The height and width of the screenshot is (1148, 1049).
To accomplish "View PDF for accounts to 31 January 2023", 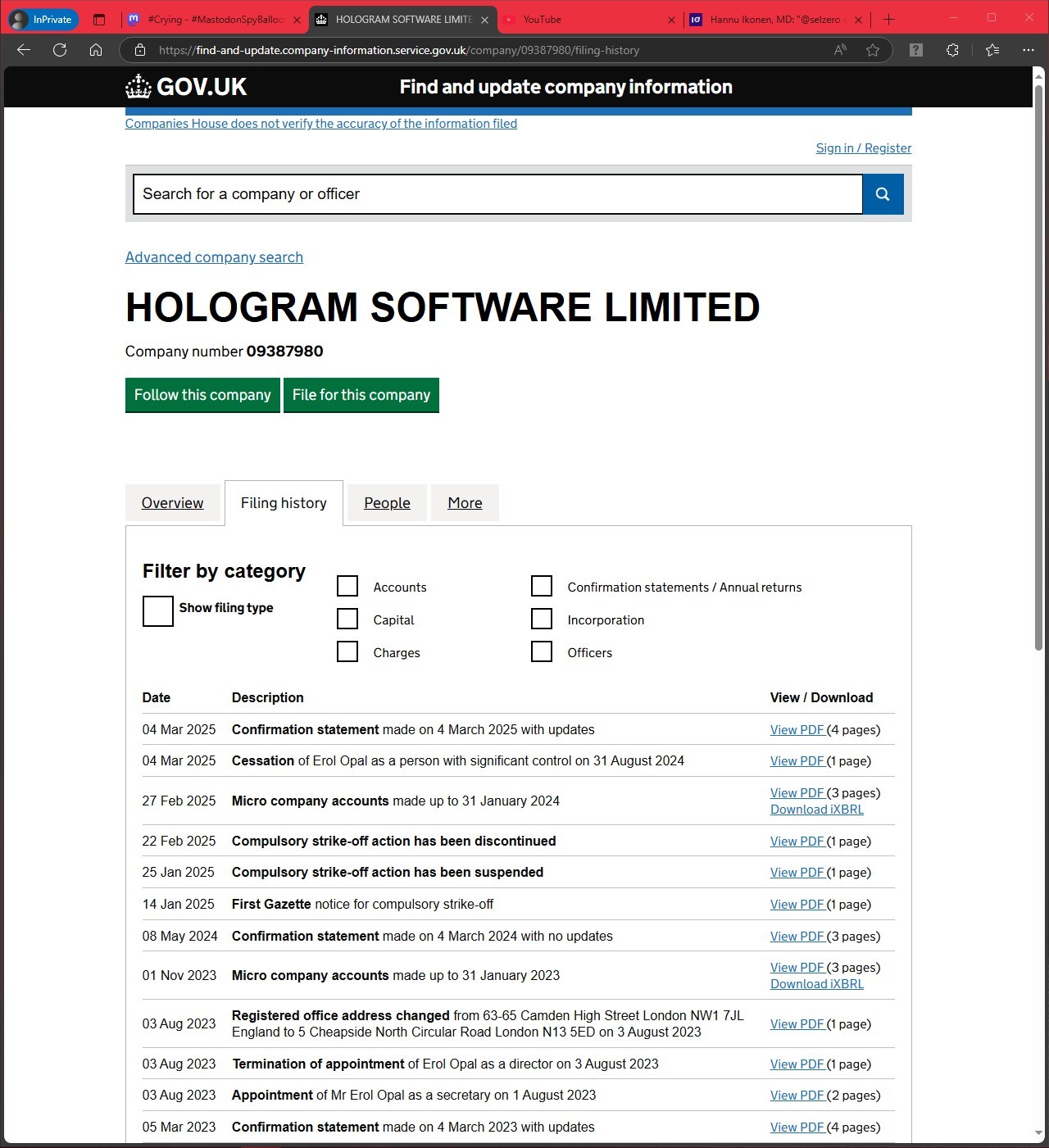I will [797, 968].
